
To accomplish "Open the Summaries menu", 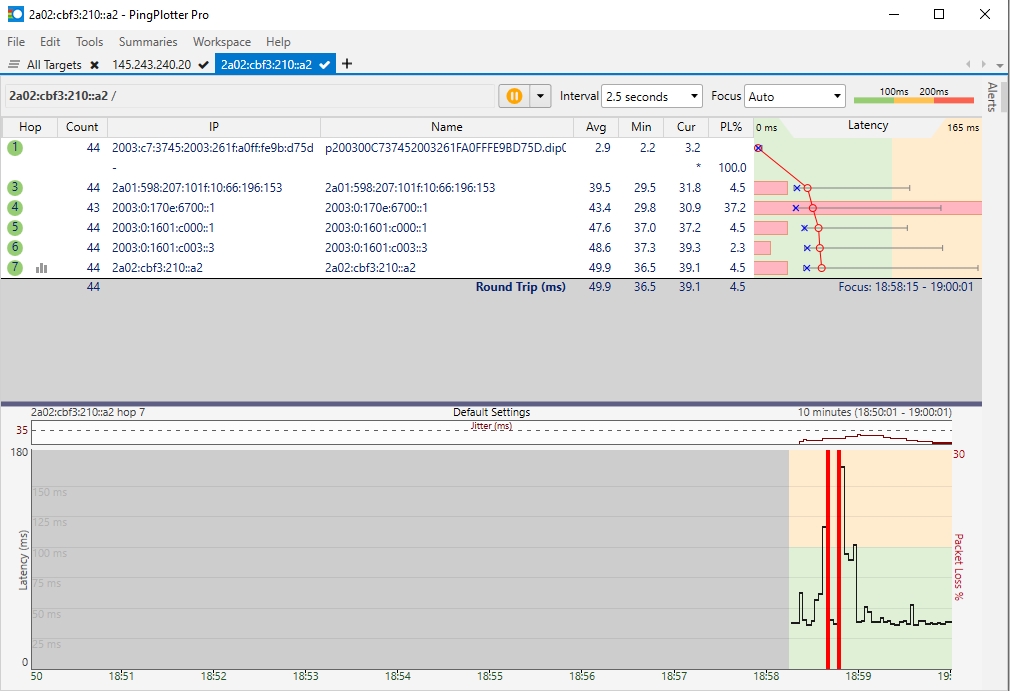I will point(148,42).
